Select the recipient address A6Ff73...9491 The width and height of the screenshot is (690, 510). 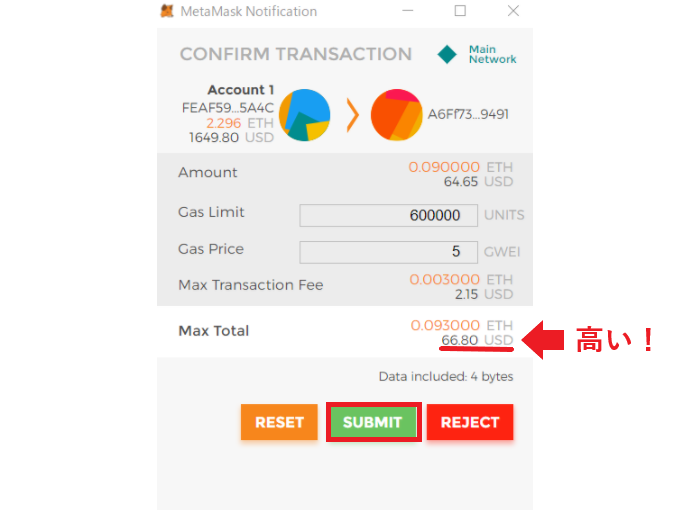pos(468,114)
